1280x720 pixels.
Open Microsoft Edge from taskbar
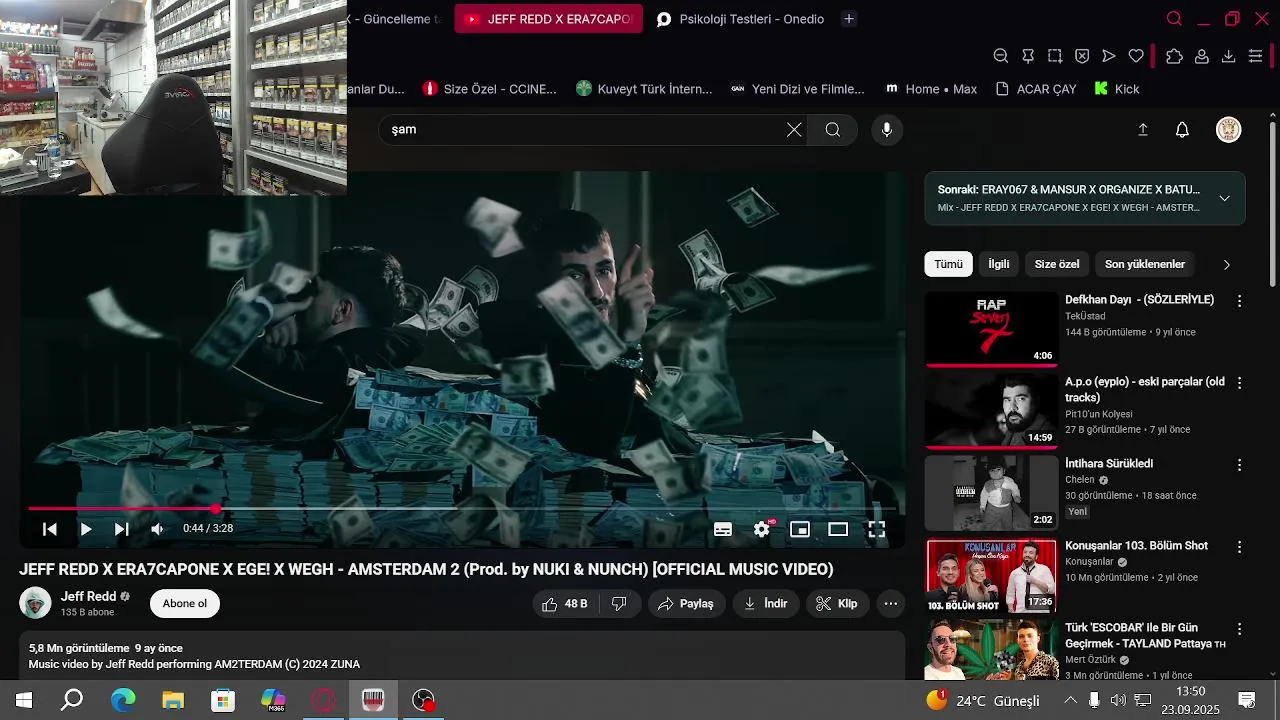(x=123, y=700)
